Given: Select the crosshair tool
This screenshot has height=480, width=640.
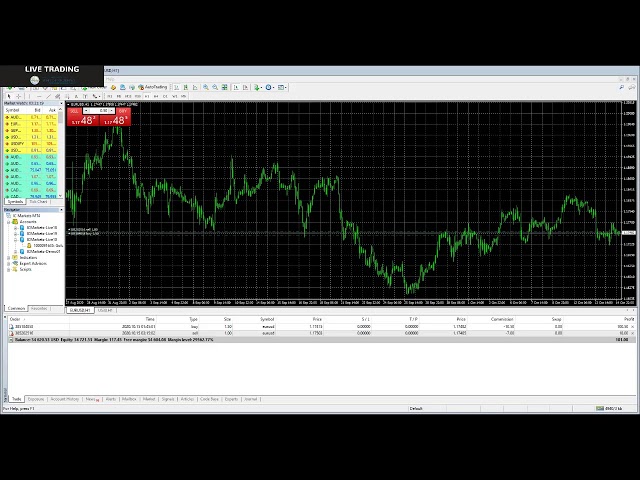Looking at the screenshot, I should click(18, 97).
